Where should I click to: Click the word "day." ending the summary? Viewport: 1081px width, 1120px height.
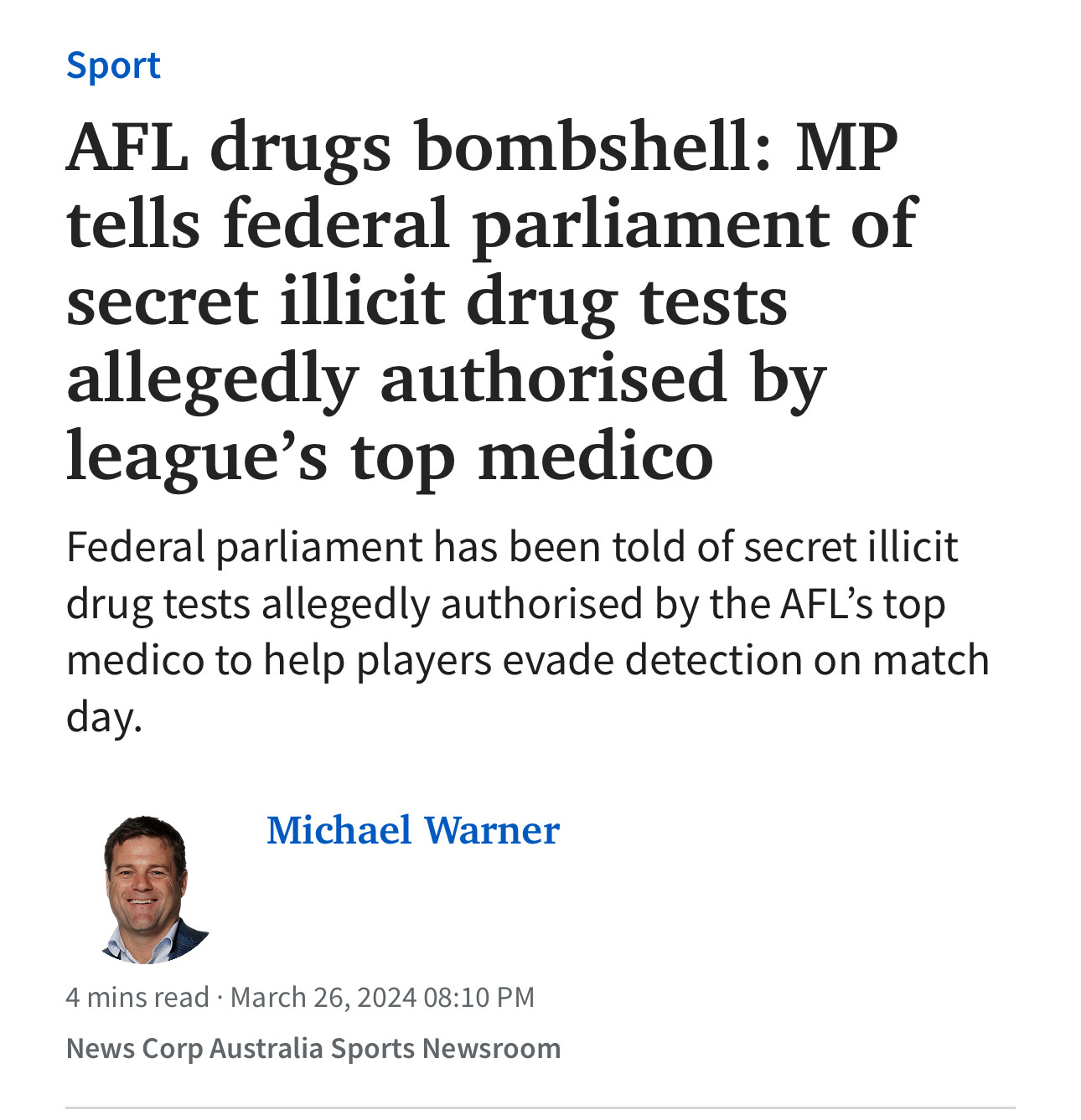coord(105,717)
